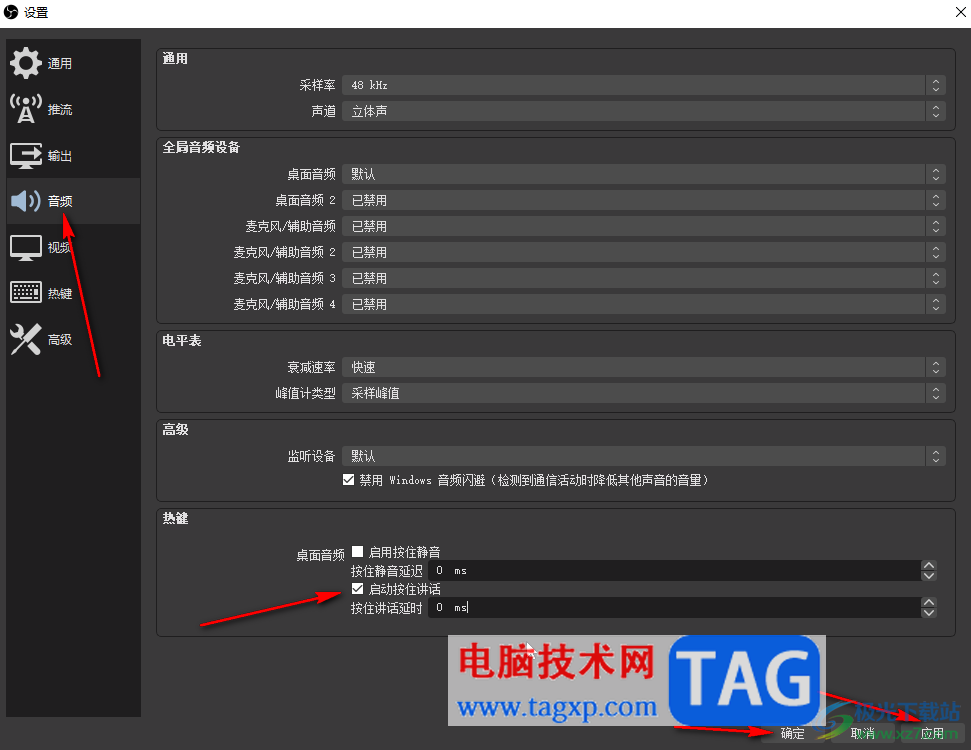Screen dimensions: 971x750
Task: Click the 按住讲话延时 input field
Action: pos(674,608)
